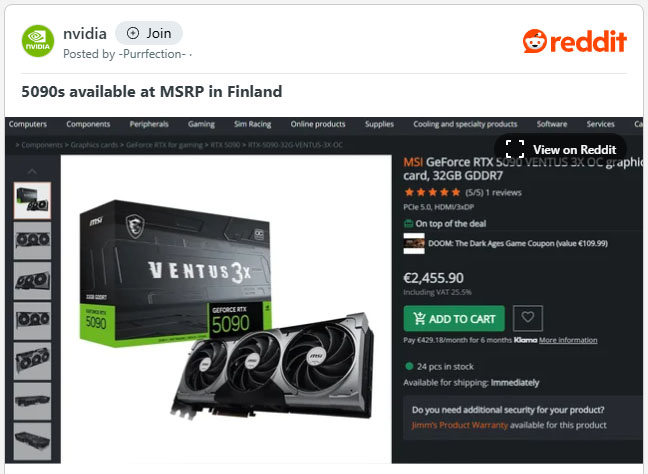Viewport: 648px width, 474px height.
Task: Open the Cooling and specialty products menu
Action: (465, 124)
